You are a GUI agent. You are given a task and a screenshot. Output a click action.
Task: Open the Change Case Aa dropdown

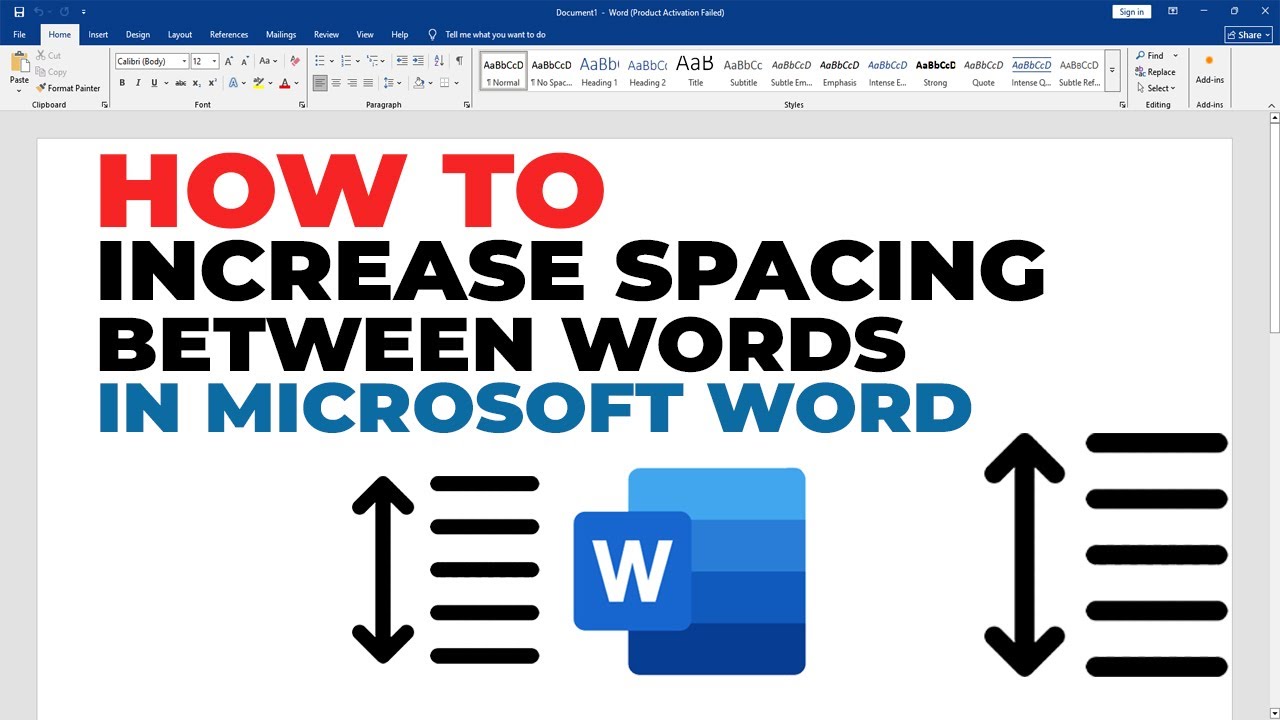pos(269,61)
